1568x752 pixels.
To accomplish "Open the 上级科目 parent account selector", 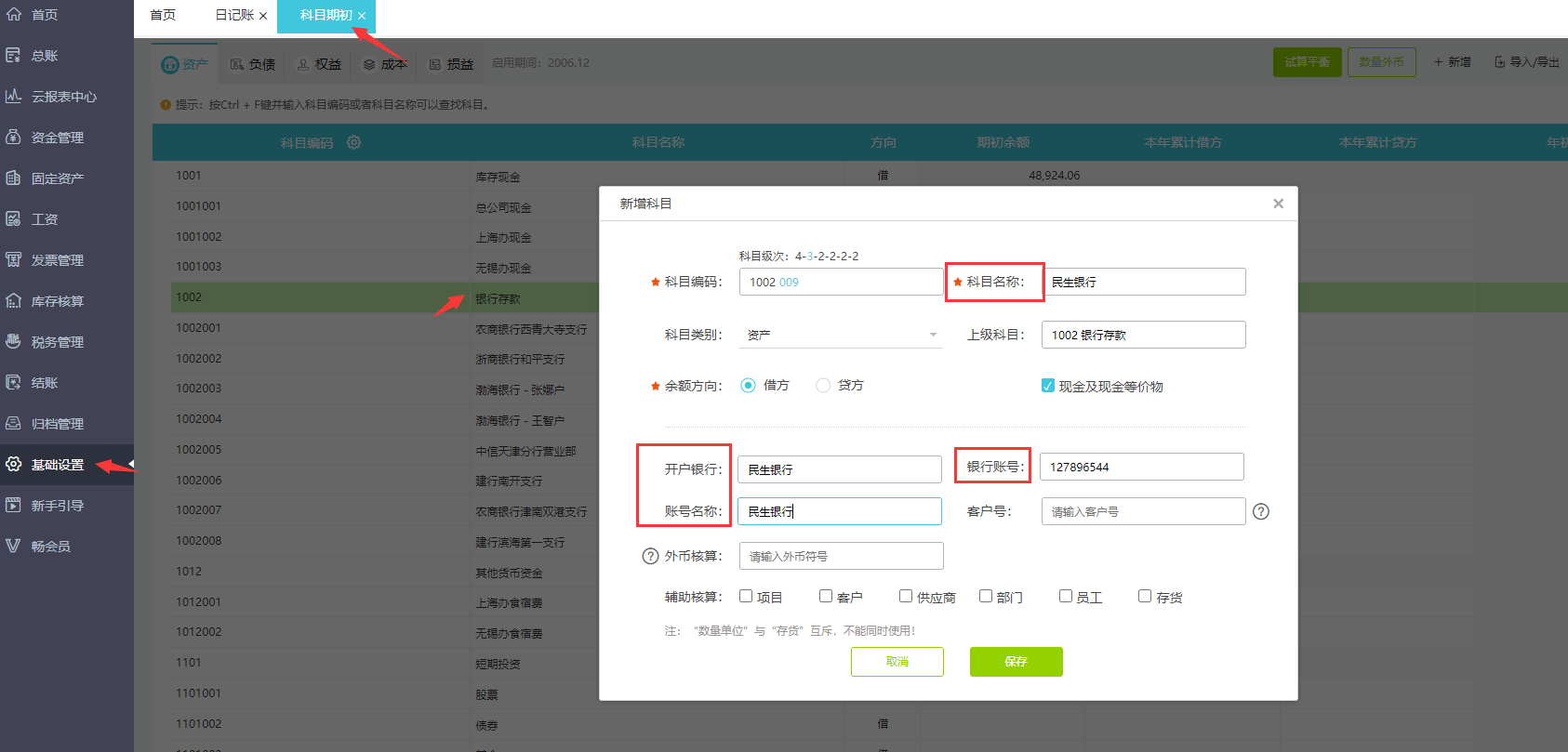I will pyautogui.click(x=1142, y=335).
